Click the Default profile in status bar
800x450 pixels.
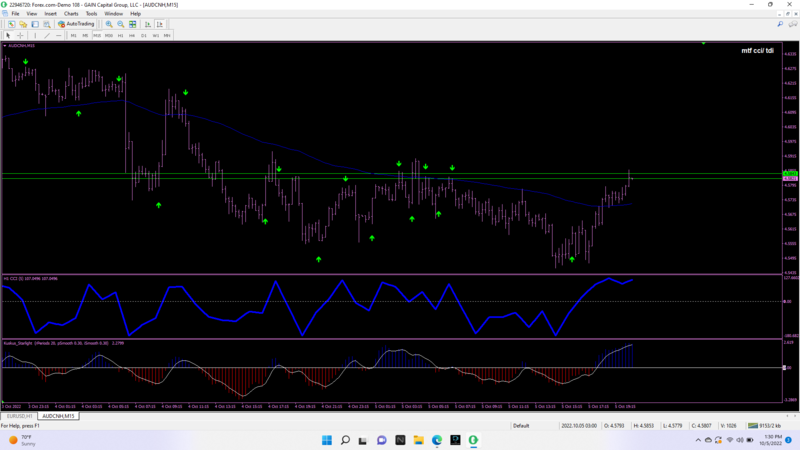[521, 425]
